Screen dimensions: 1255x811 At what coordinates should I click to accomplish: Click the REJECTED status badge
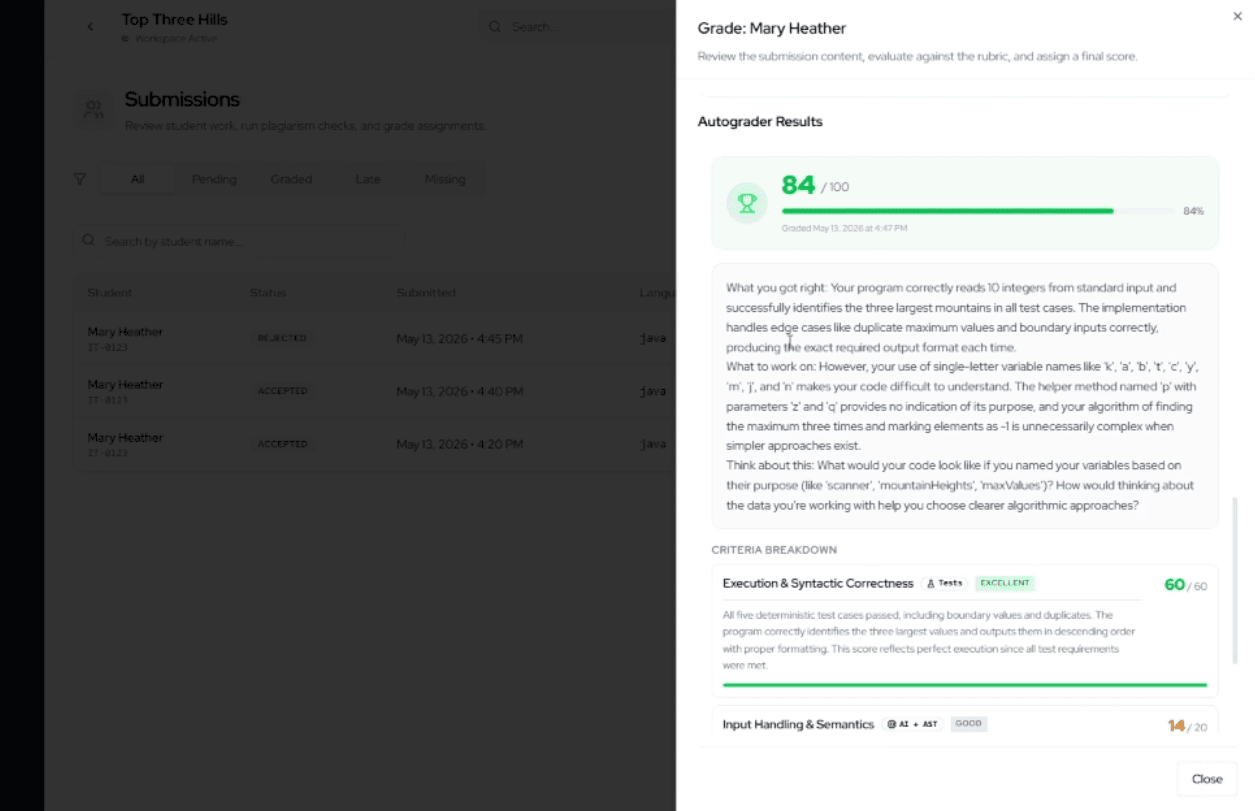(282, 338)
